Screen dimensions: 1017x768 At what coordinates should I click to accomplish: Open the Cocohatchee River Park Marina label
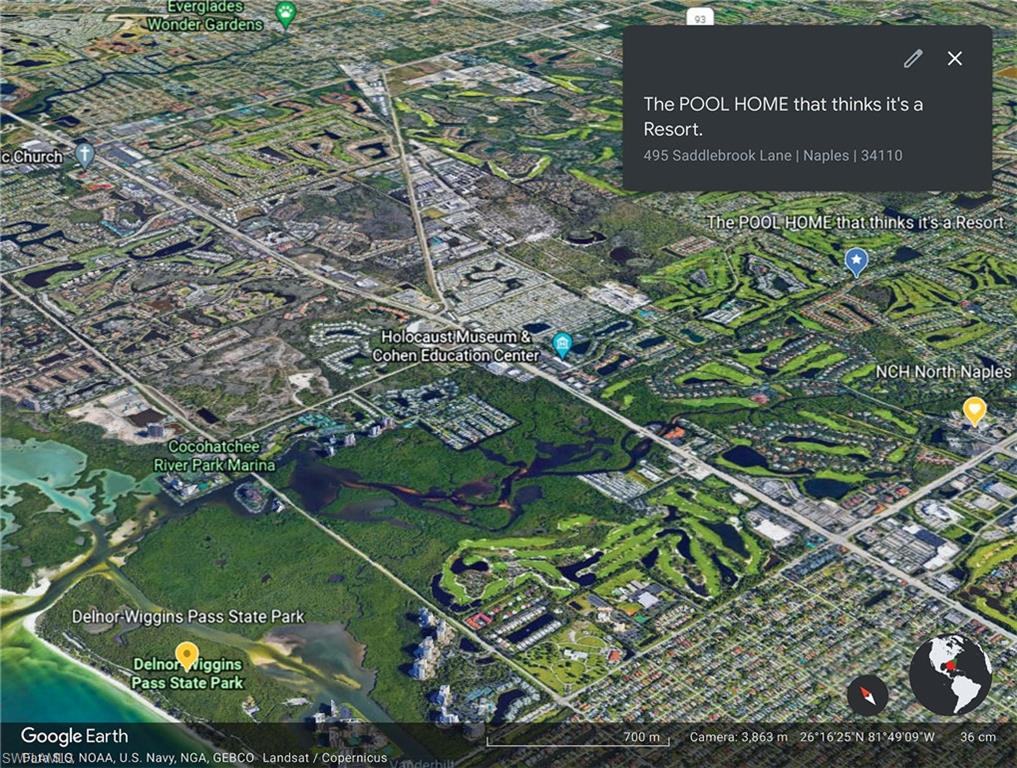[x=214, y=457]
